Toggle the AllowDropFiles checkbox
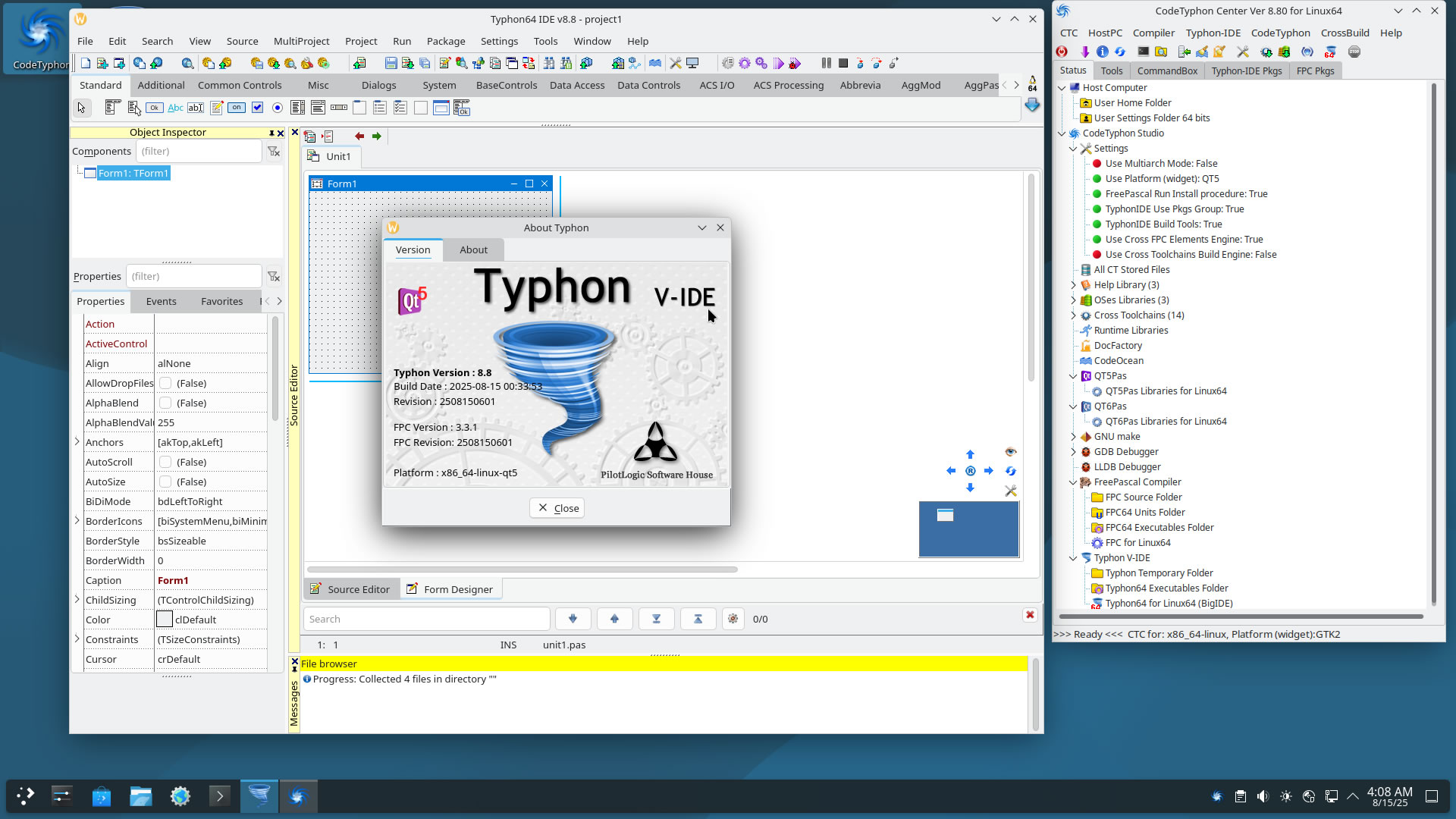The height and width of the screenshot is (819, 1456). (165, 383)
